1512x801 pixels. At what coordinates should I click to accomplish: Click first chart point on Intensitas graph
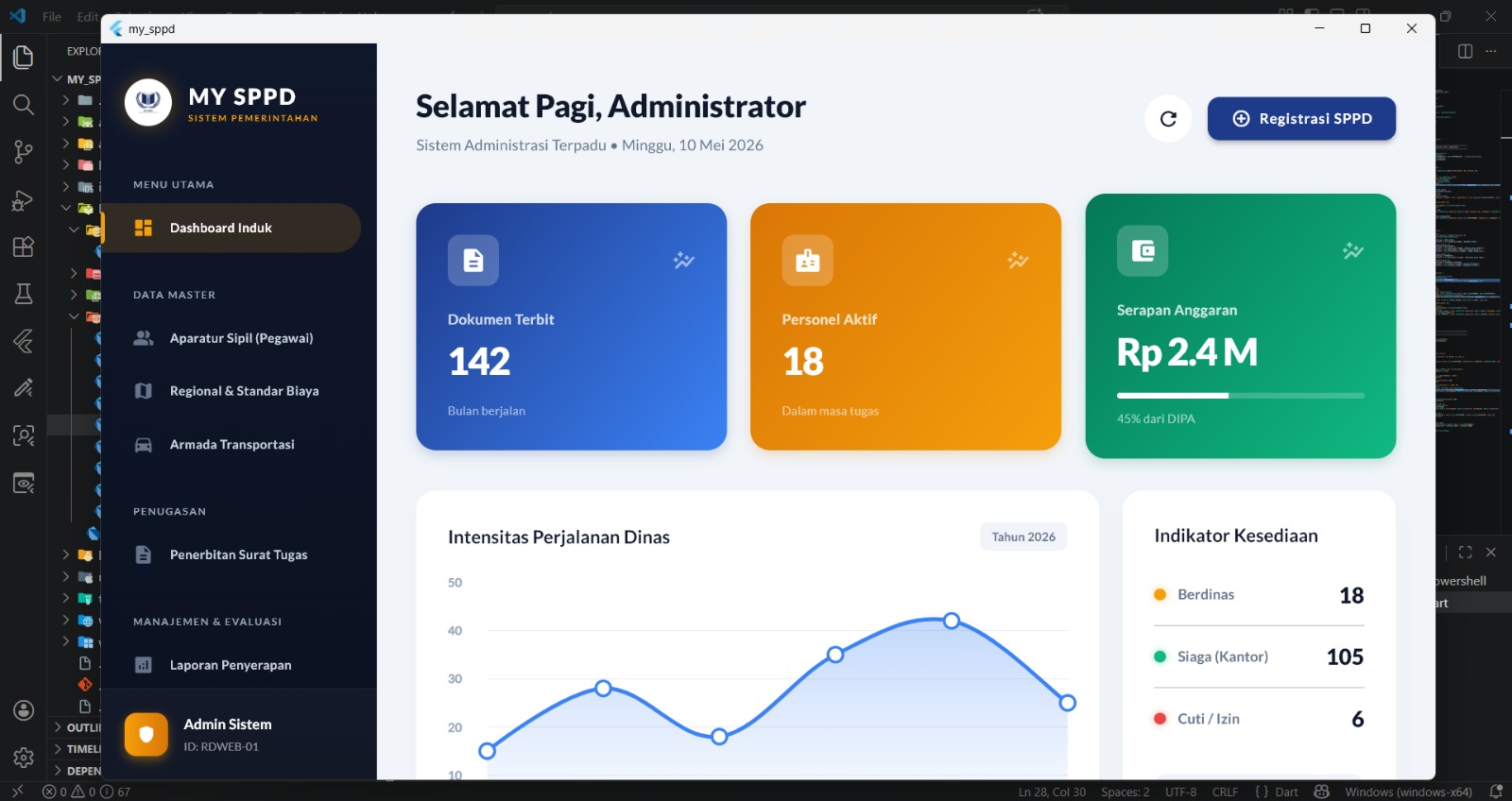coord(487,751)
